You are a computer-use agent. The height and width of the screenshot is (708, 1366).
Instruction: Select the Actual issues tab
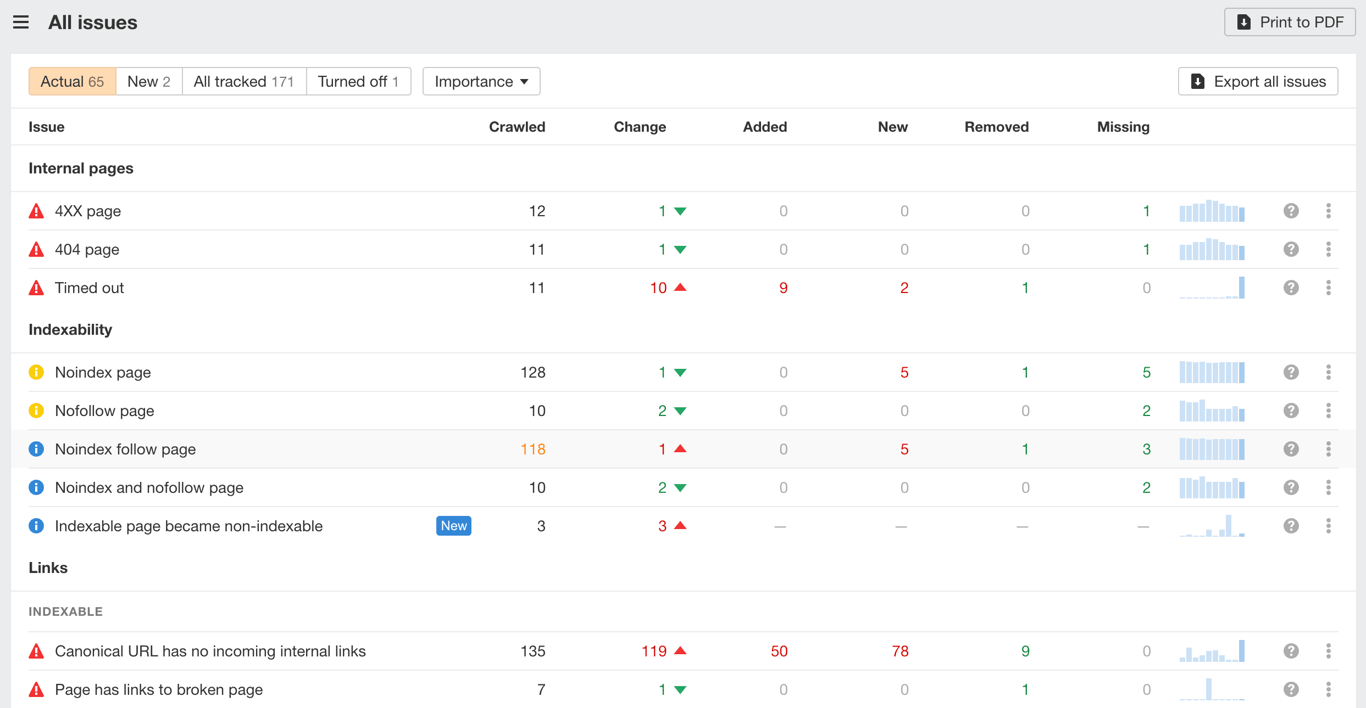tap(72, 81)
